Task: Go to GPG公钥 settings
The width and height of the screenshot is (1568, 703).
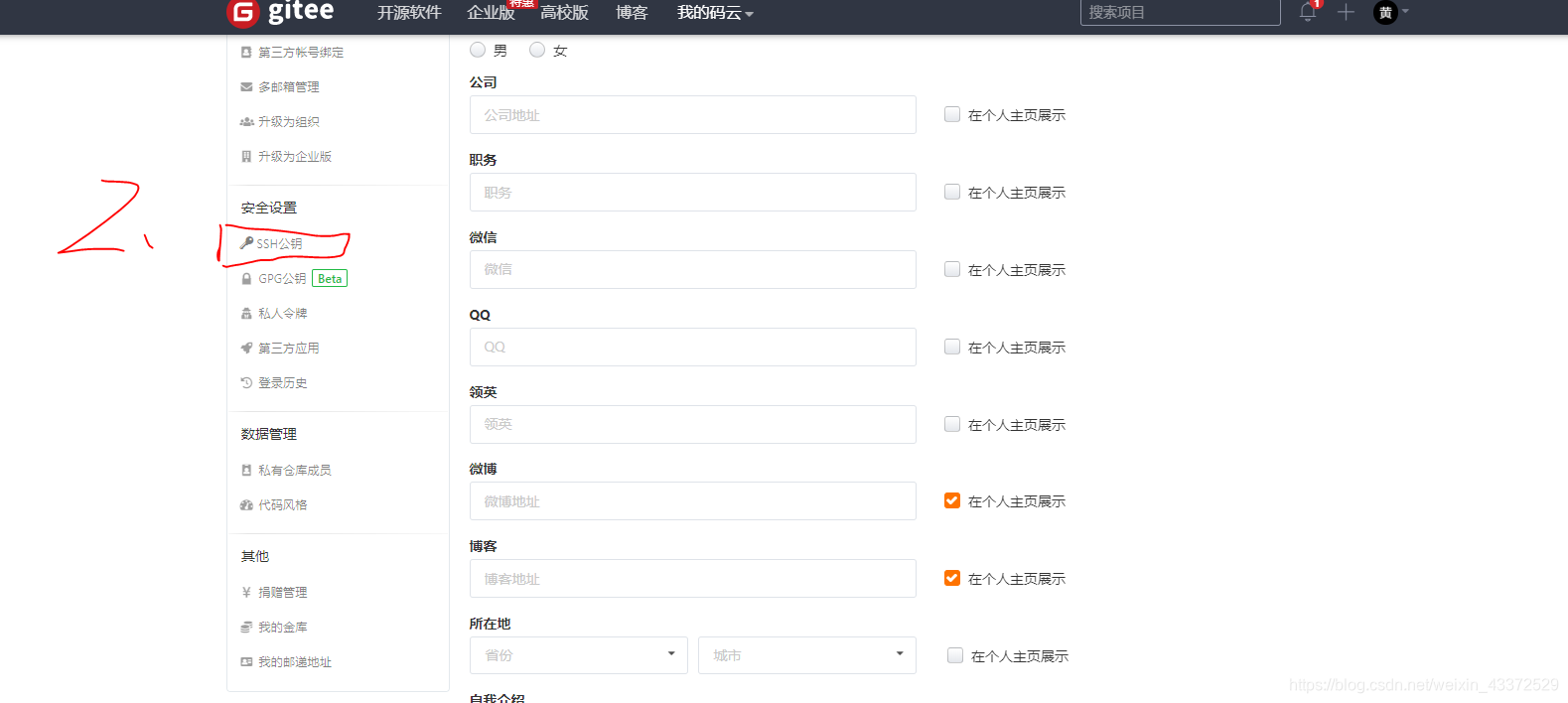Action: (282, 278)
